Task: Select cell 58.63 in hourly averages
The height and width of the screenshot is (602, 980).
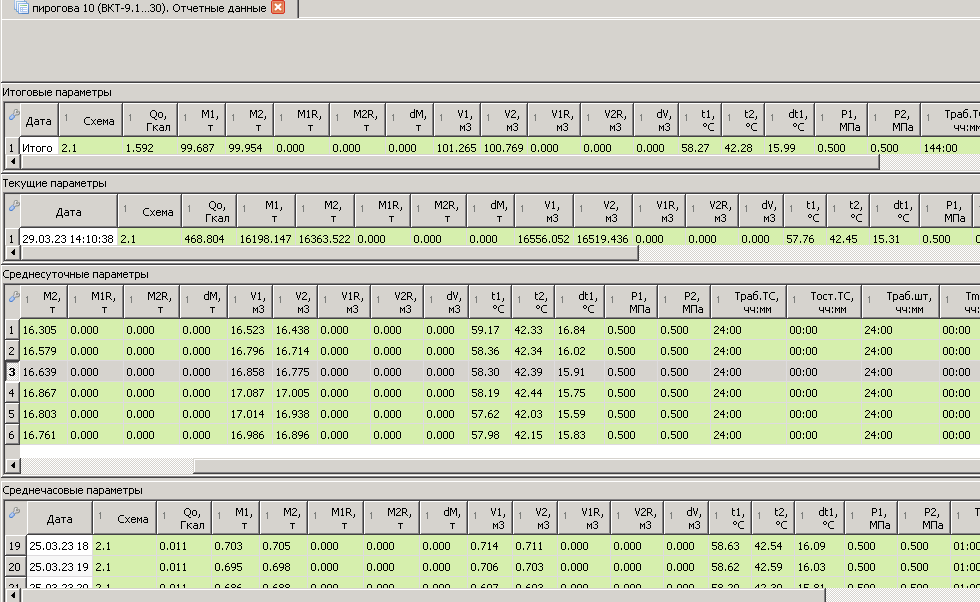Action: click(x=730, y=546)
